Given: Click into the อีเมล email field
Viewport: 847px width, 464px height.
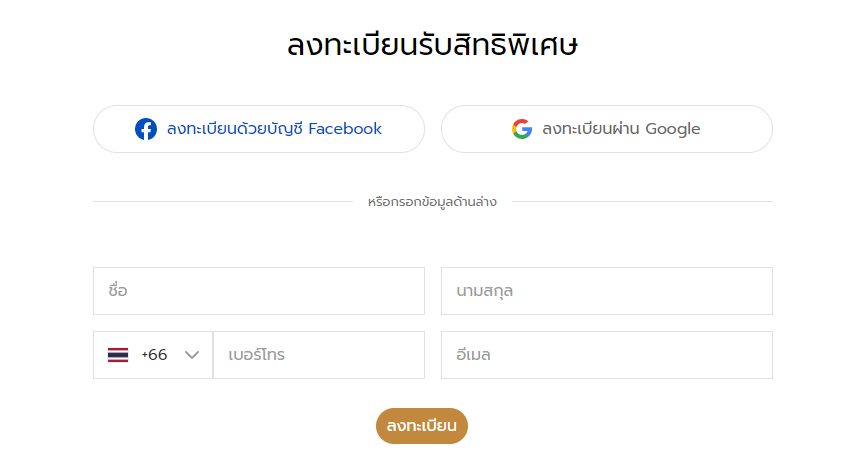Looking at the screenshot, I should click(x=607, y=355).
